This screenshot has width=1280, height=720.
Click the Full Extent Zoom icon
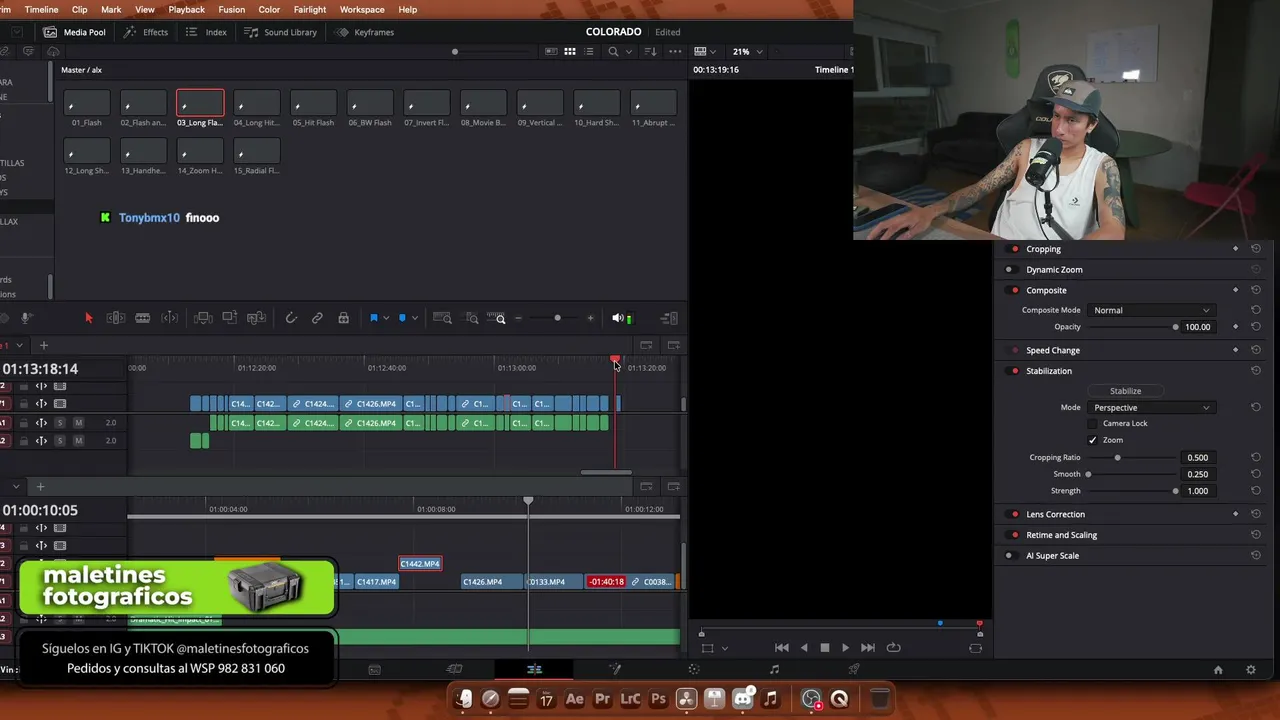pos(444,318)
